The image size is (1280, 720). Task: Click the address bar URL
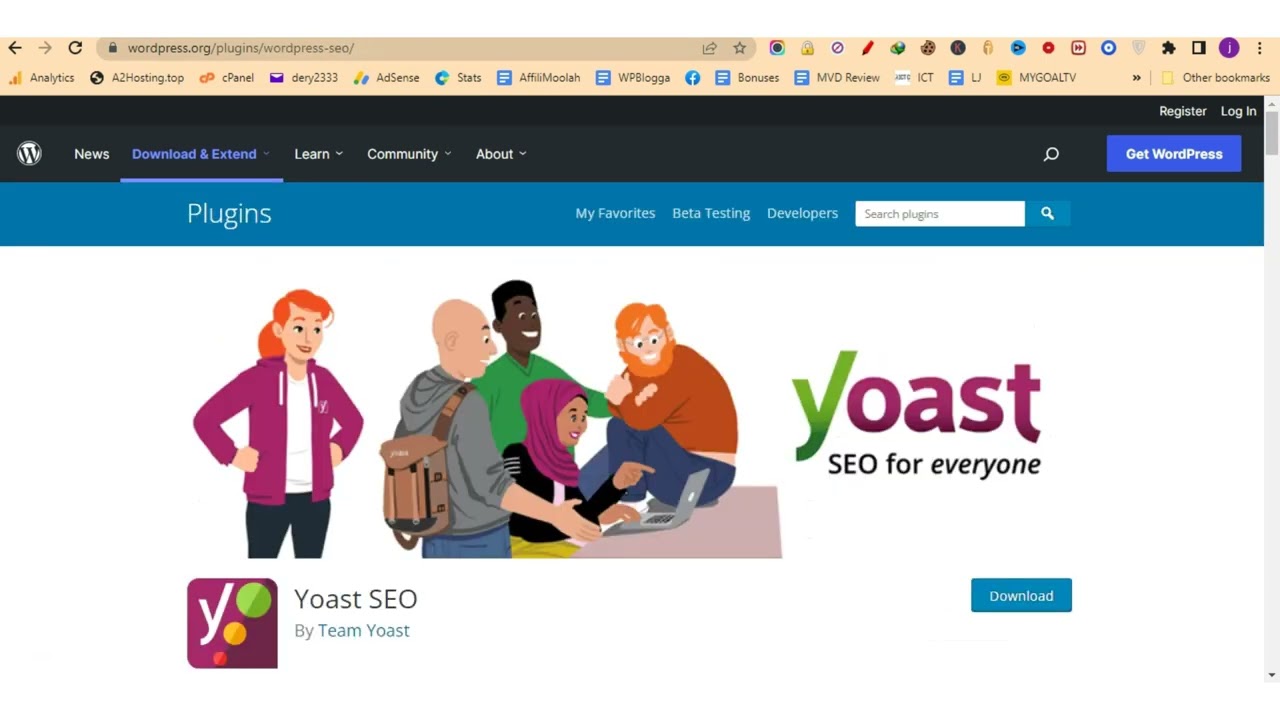[241, 48]
